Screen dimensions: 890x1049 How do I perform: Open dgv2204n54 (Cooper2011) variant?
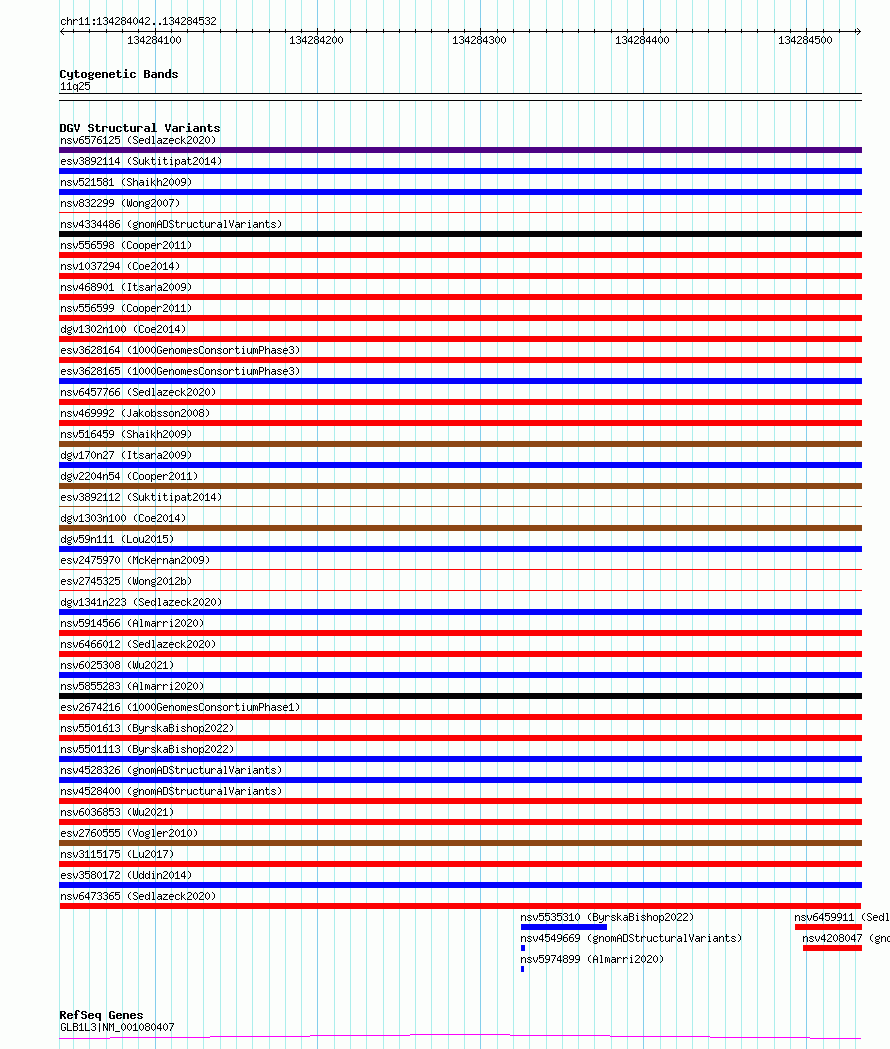click(x=129, y=476)
